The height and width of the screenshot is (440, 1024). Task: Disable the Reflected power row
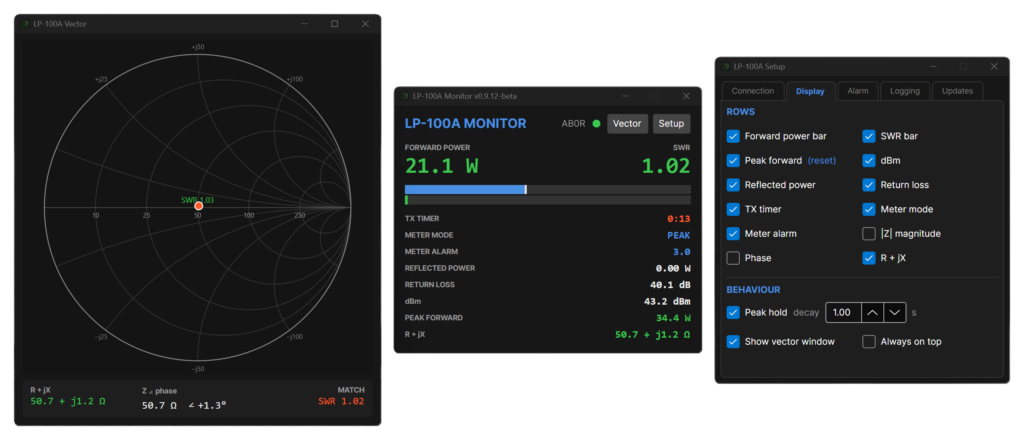point(733,185)
